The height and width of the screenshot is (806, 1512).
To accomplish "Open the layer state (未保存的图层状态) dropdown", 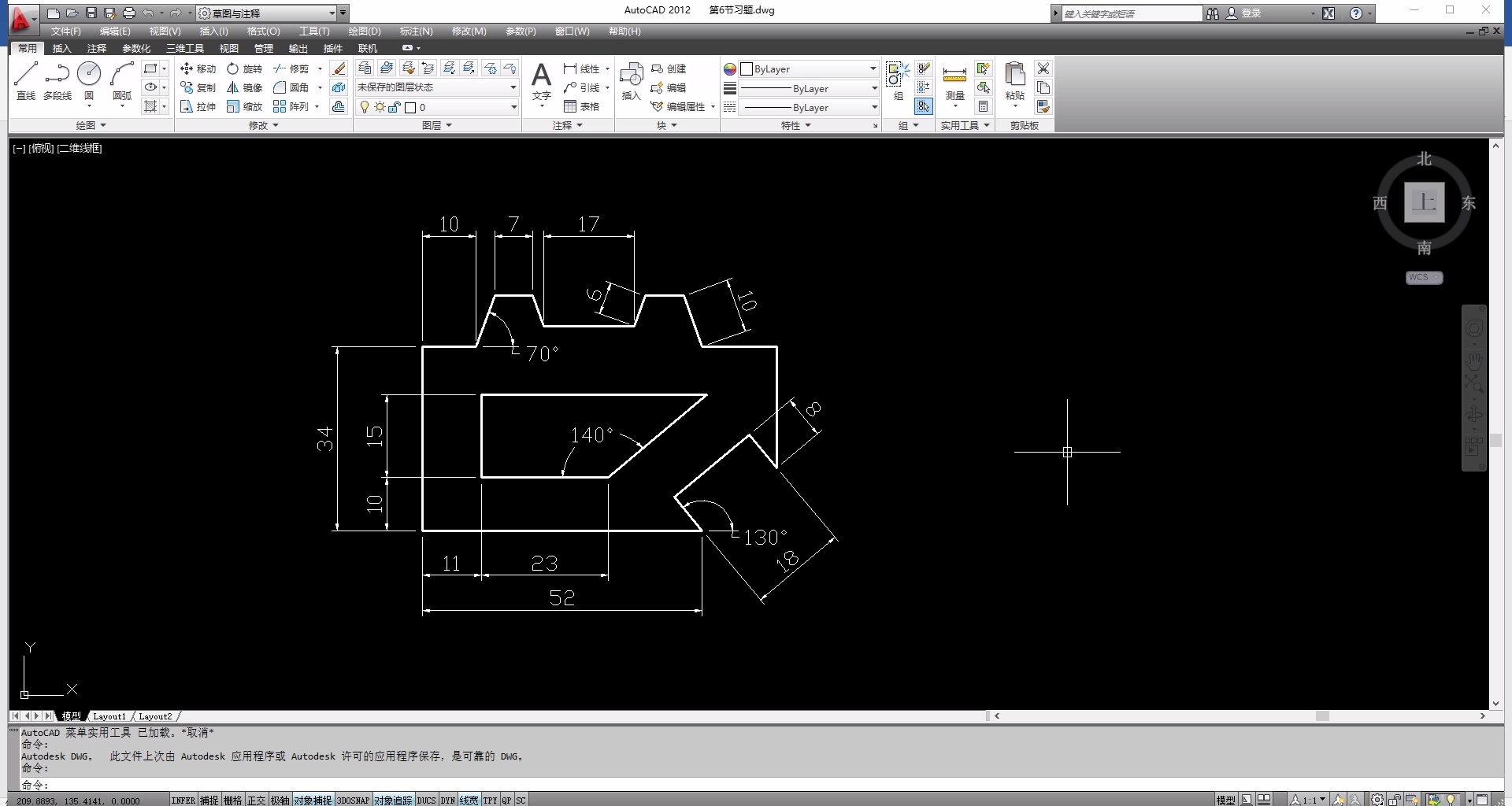I will point(437,87).
